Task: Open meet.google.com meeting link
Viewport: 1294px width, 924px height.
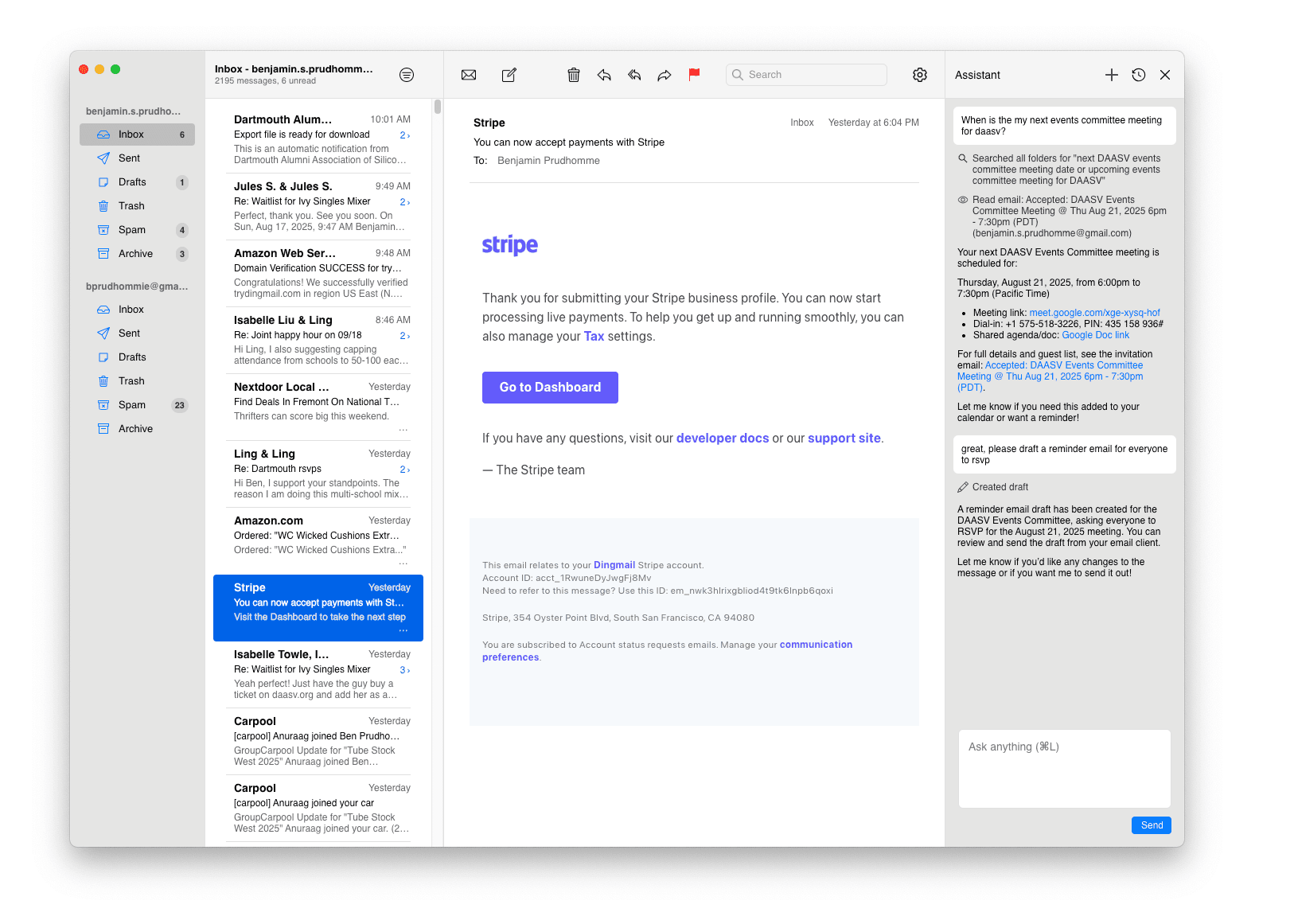Action: pyautogui.click(x=1094, y=313)
